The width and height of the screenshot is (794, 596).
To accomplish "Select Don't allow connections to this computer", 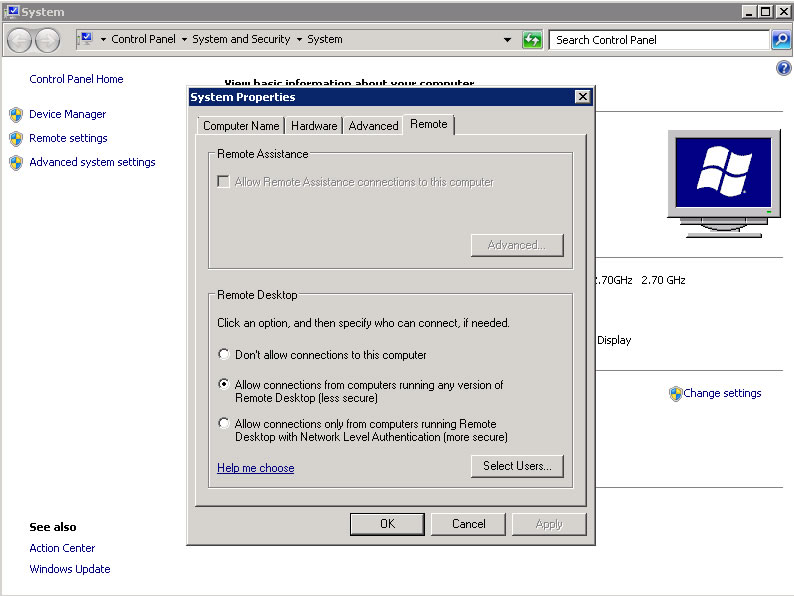I will point(223,354).
